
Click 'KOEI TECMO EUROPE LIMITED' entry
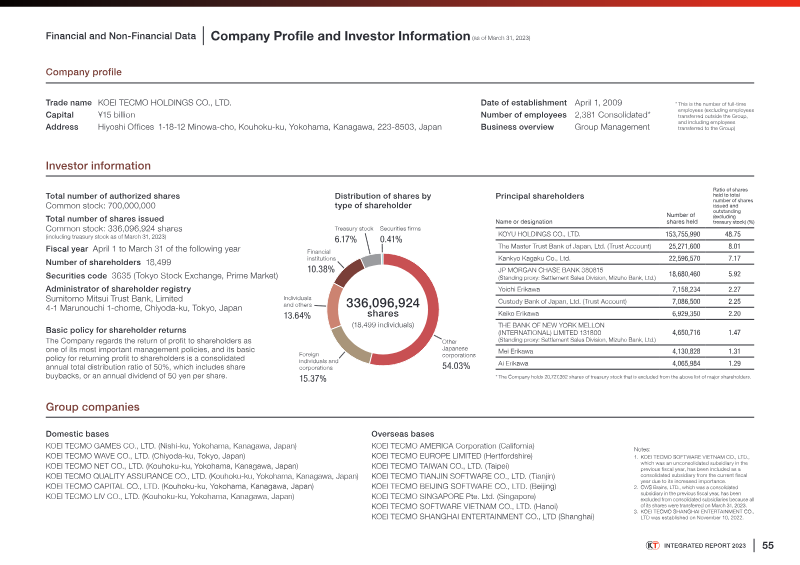[452, 456]
